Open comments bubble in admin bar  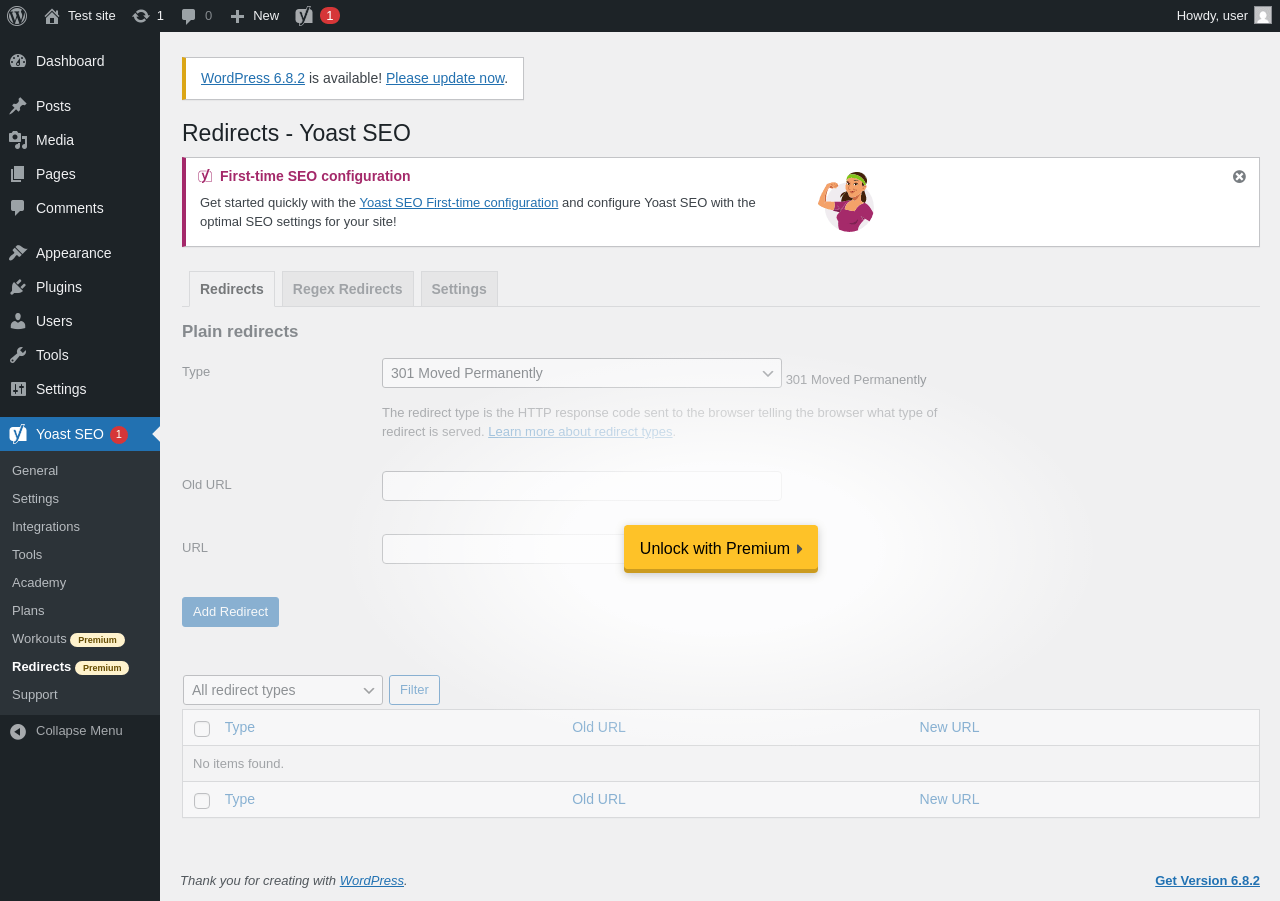pos(188,16)
